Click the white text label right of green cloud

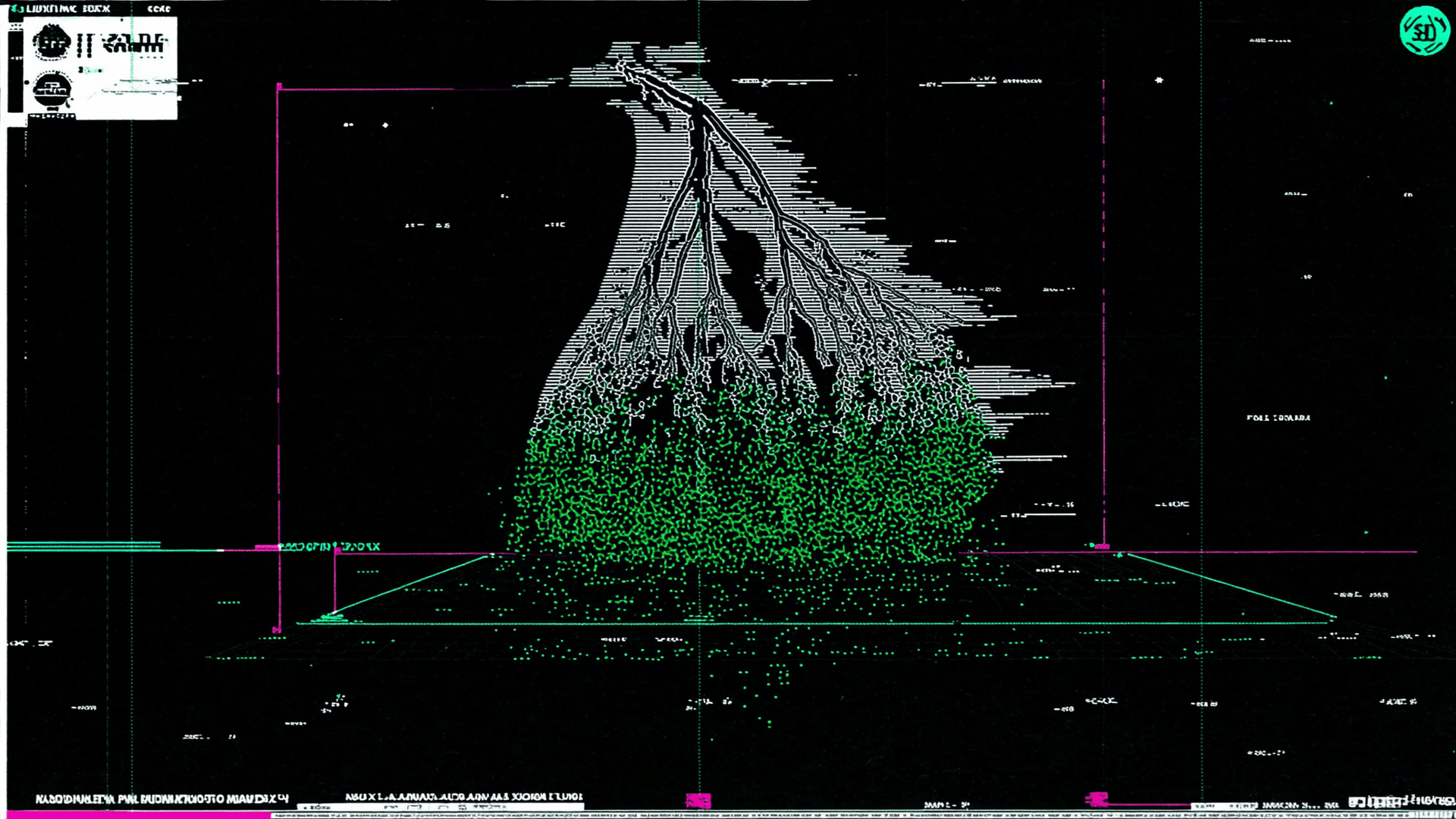pyautogui.click(x=1279, y=418)
